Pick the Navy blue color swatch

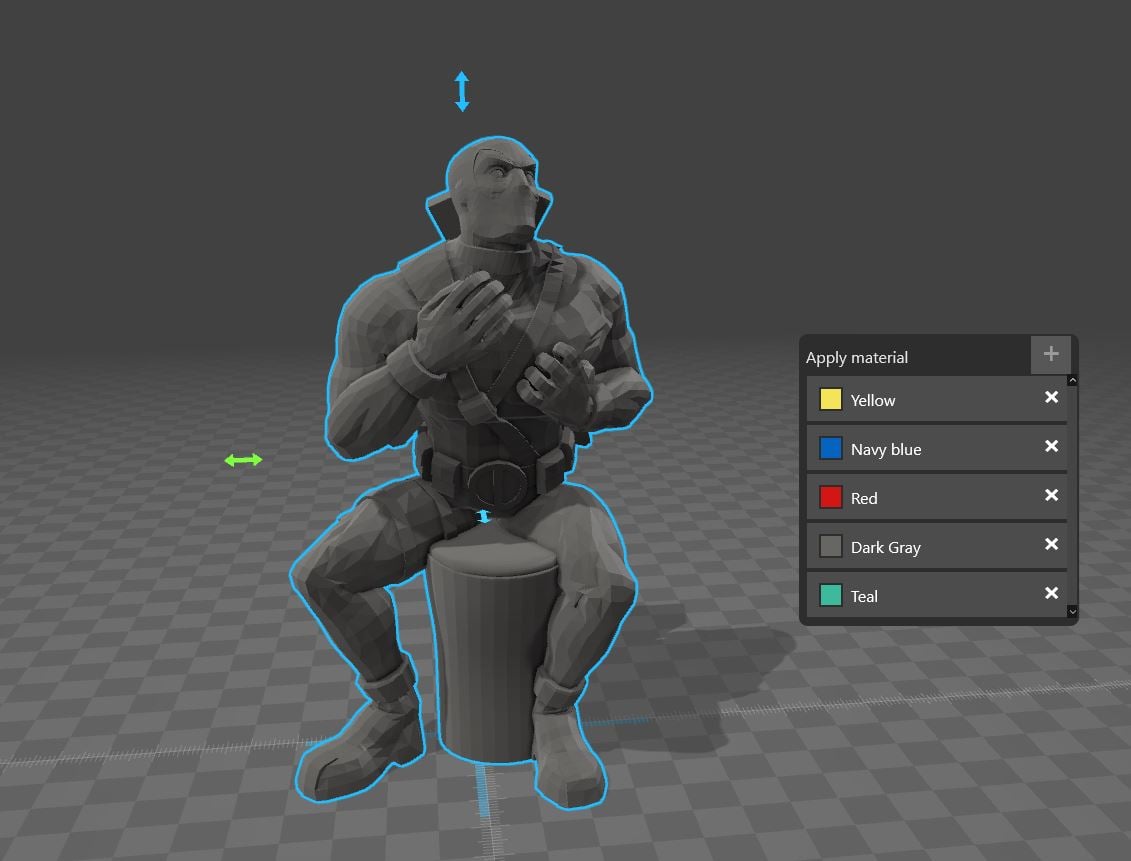(x=830, y=449)
